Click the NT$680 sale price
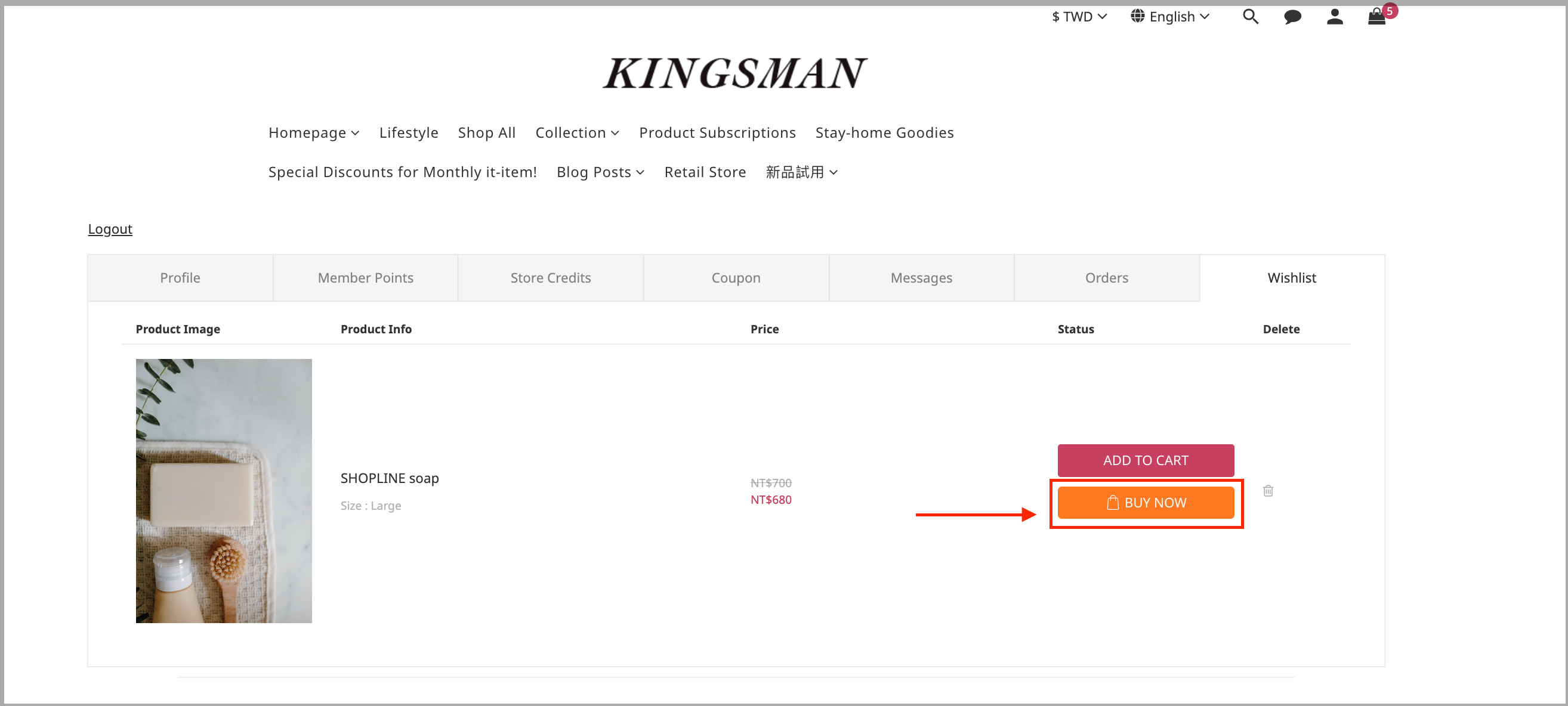The width and height of the screenshot is (1568, 706). [x=771, y=500]
